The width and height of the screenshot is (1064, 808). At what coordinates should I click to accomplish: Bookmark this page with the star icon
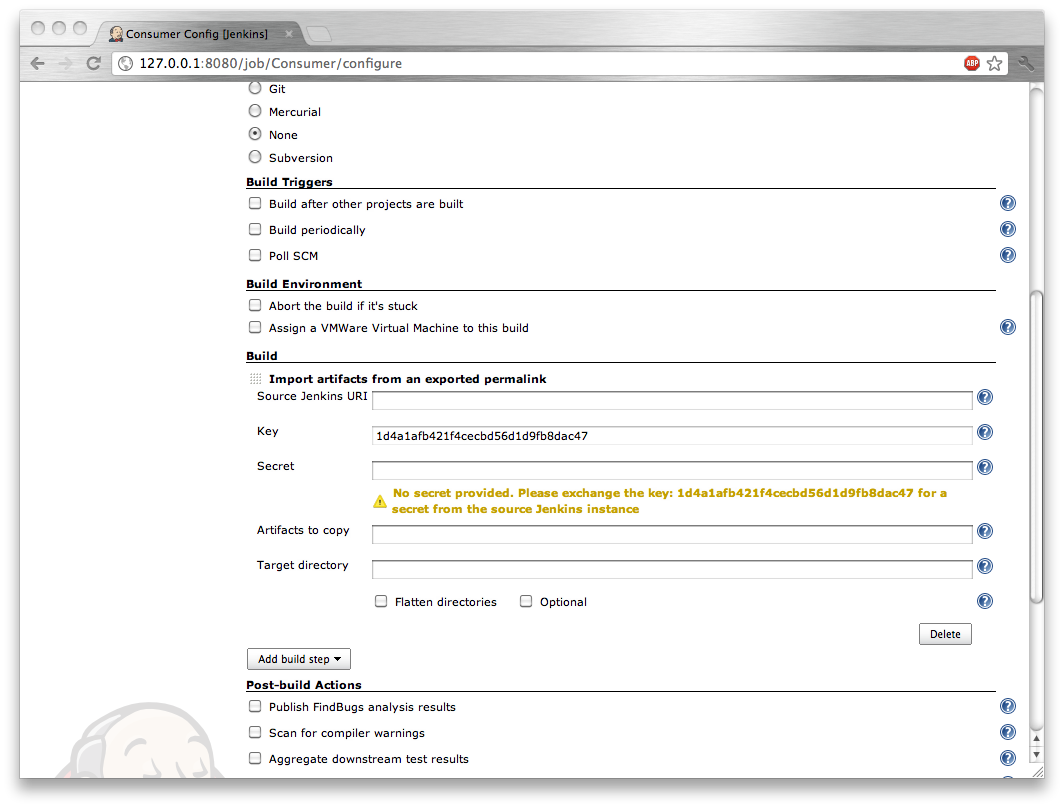click(x=995, y=63)
